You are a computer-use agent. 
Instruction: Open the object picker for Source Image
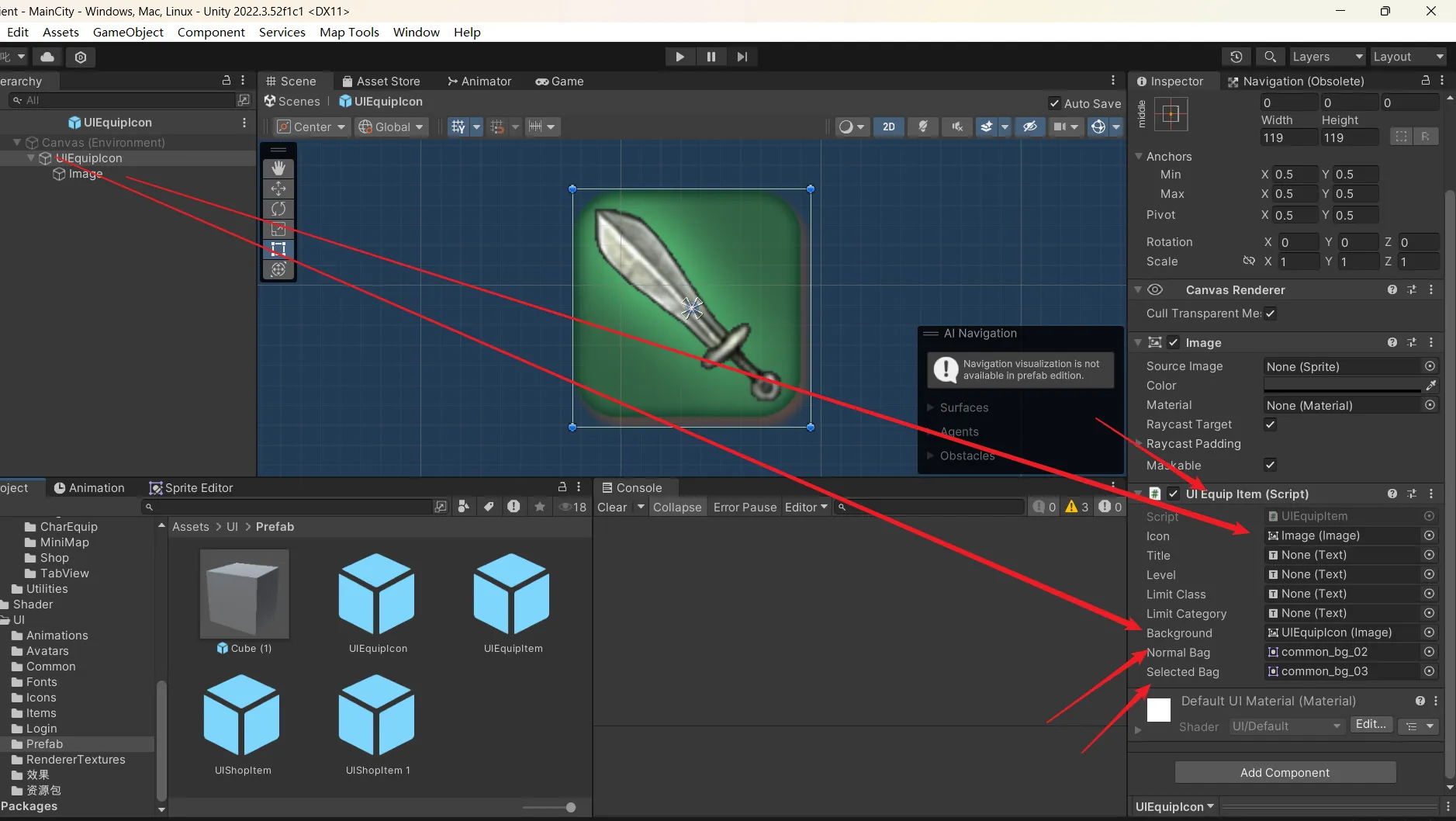coord(1430,366)
